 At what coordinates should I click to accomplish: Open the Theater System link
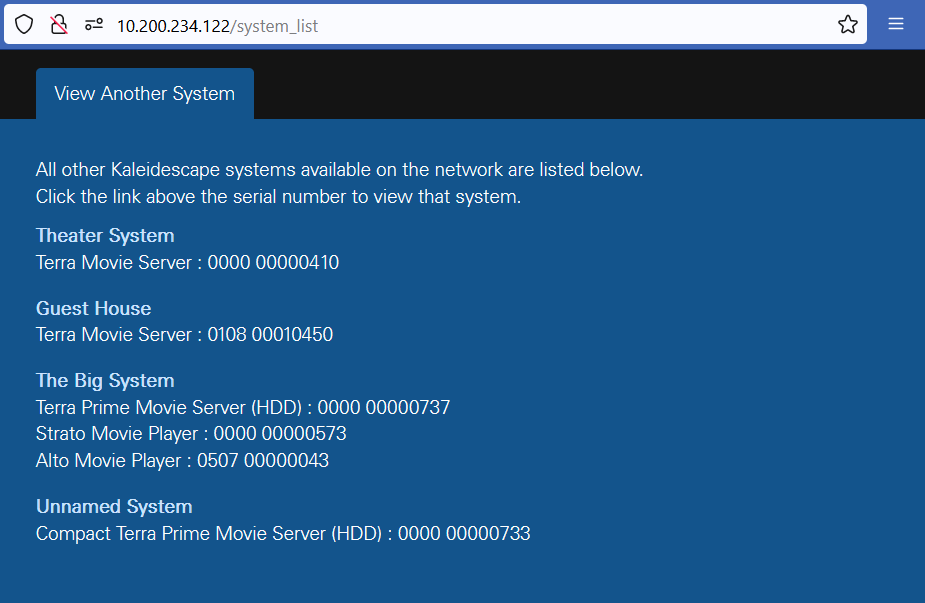pos(104,235)
